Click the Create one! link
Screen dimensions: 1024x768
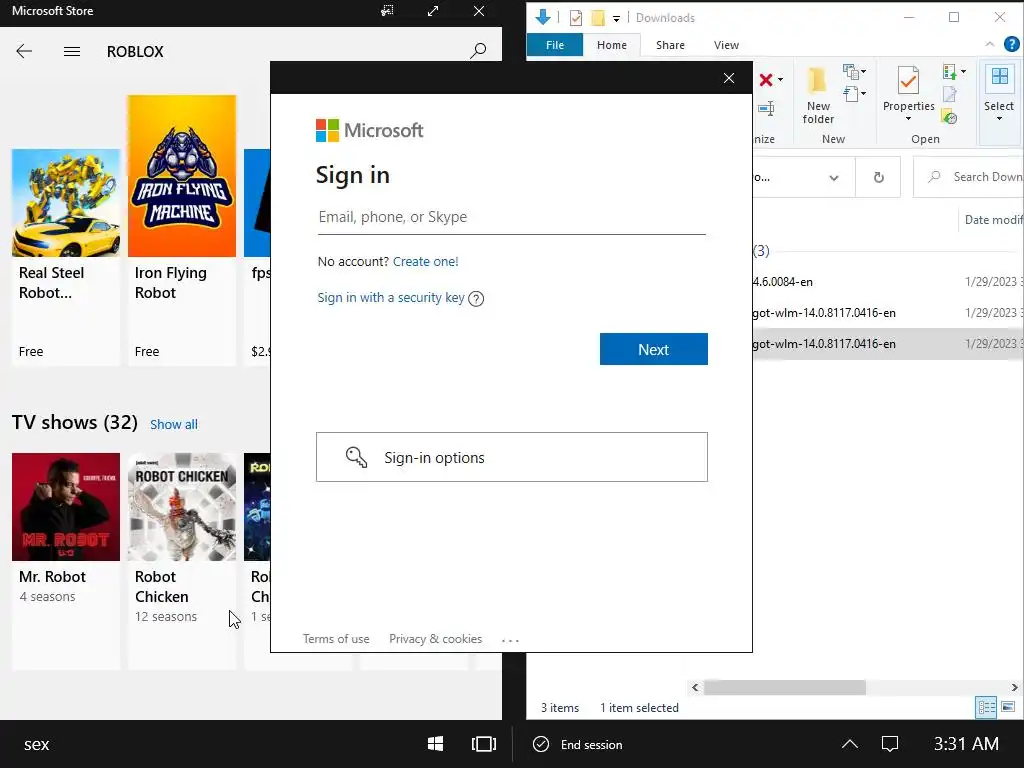426,262
